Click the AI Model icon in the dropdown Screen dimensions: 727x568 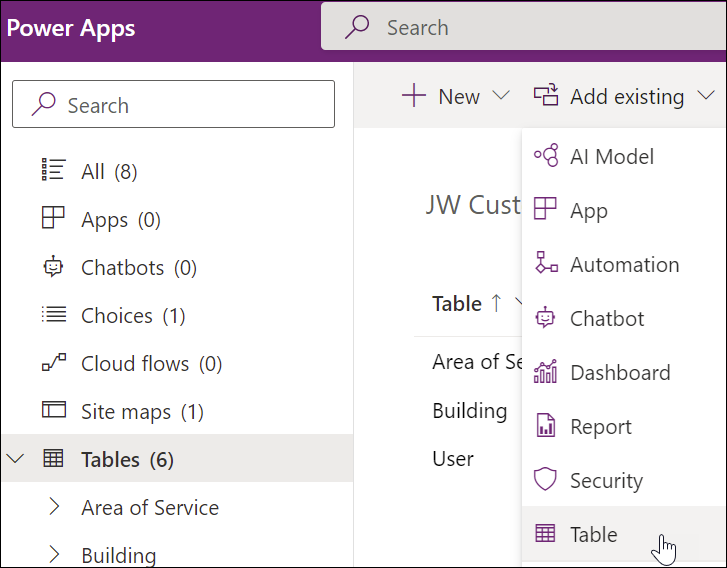point(546,155)
